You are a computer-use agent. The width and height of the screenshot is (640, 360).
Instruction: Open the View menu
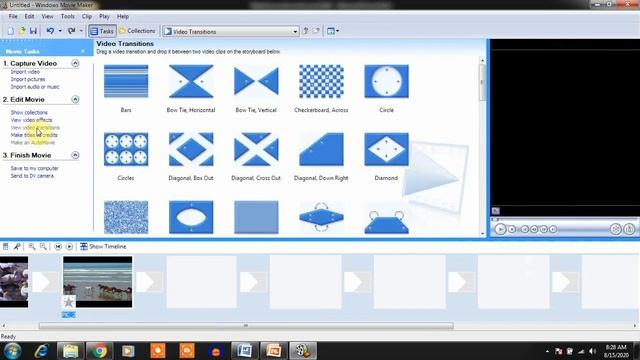tap(47, 16)
